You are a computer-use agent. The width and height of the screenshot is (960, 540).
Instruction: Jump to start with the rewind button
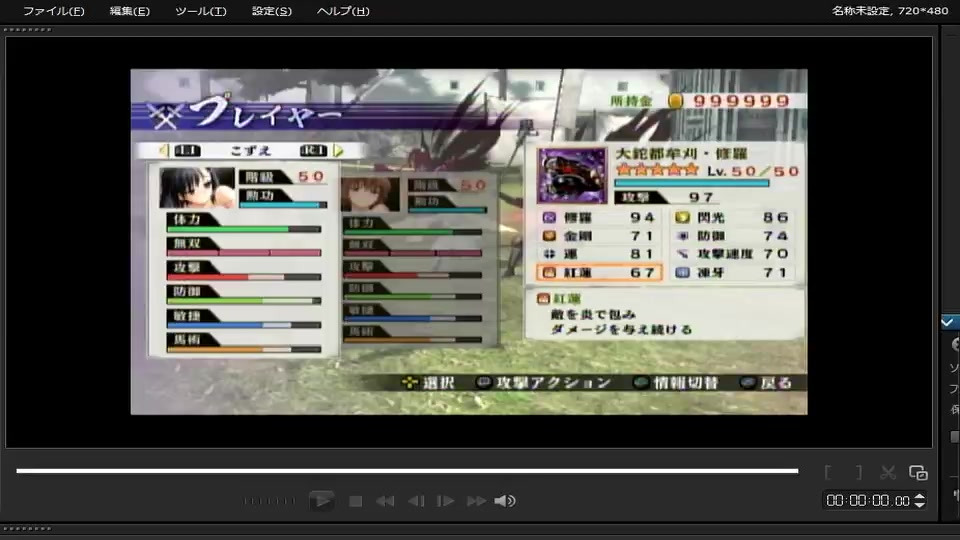385,501
